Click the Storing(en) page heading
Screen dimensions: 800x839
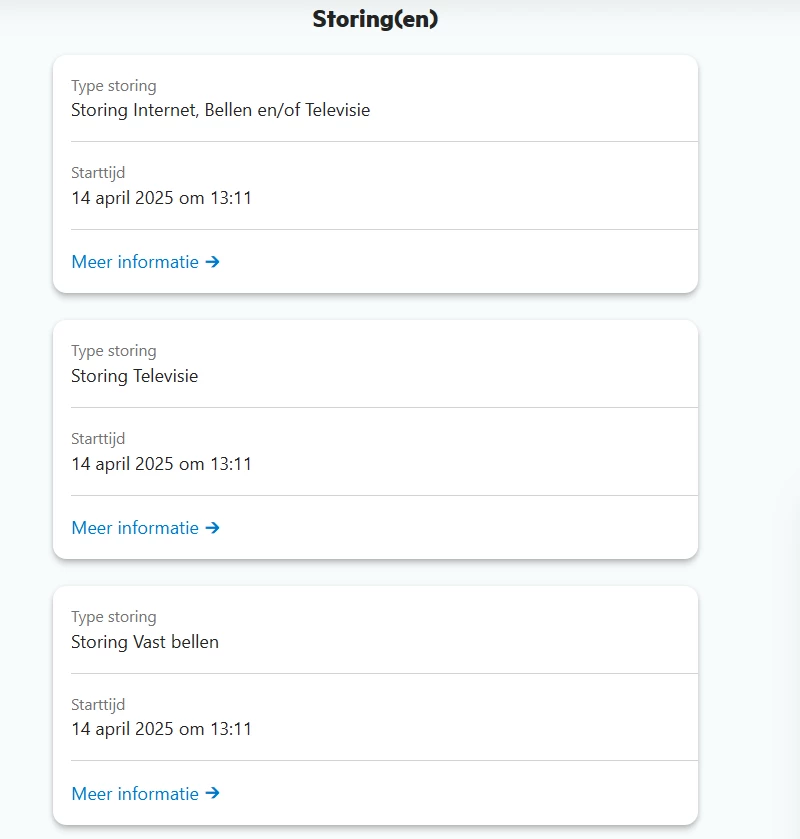click(x=375, y=19)
